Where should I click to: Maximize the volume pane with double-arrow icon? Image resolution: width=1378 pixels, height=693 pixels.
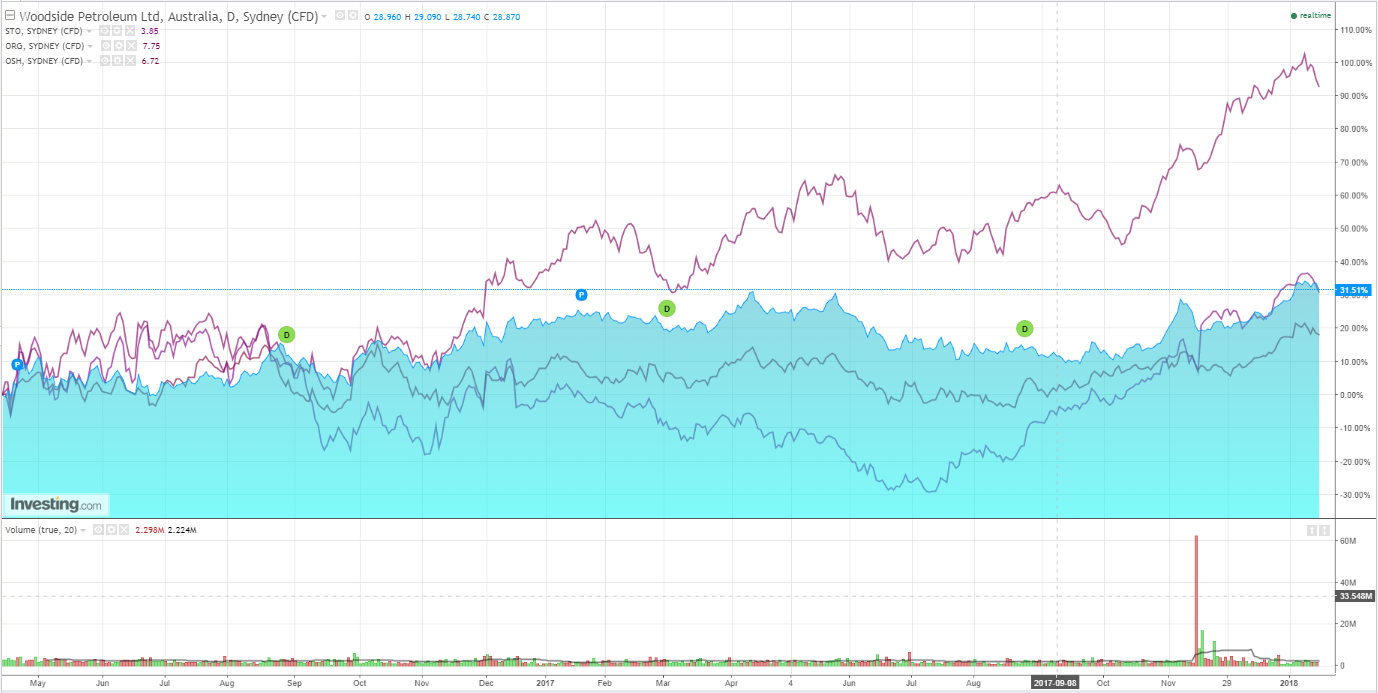coord(1324,530)
